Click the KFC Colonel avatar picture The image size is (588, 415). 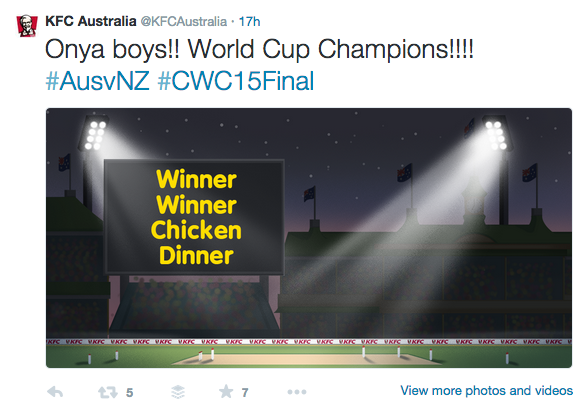pyautogui.click(x=27, y=25)
